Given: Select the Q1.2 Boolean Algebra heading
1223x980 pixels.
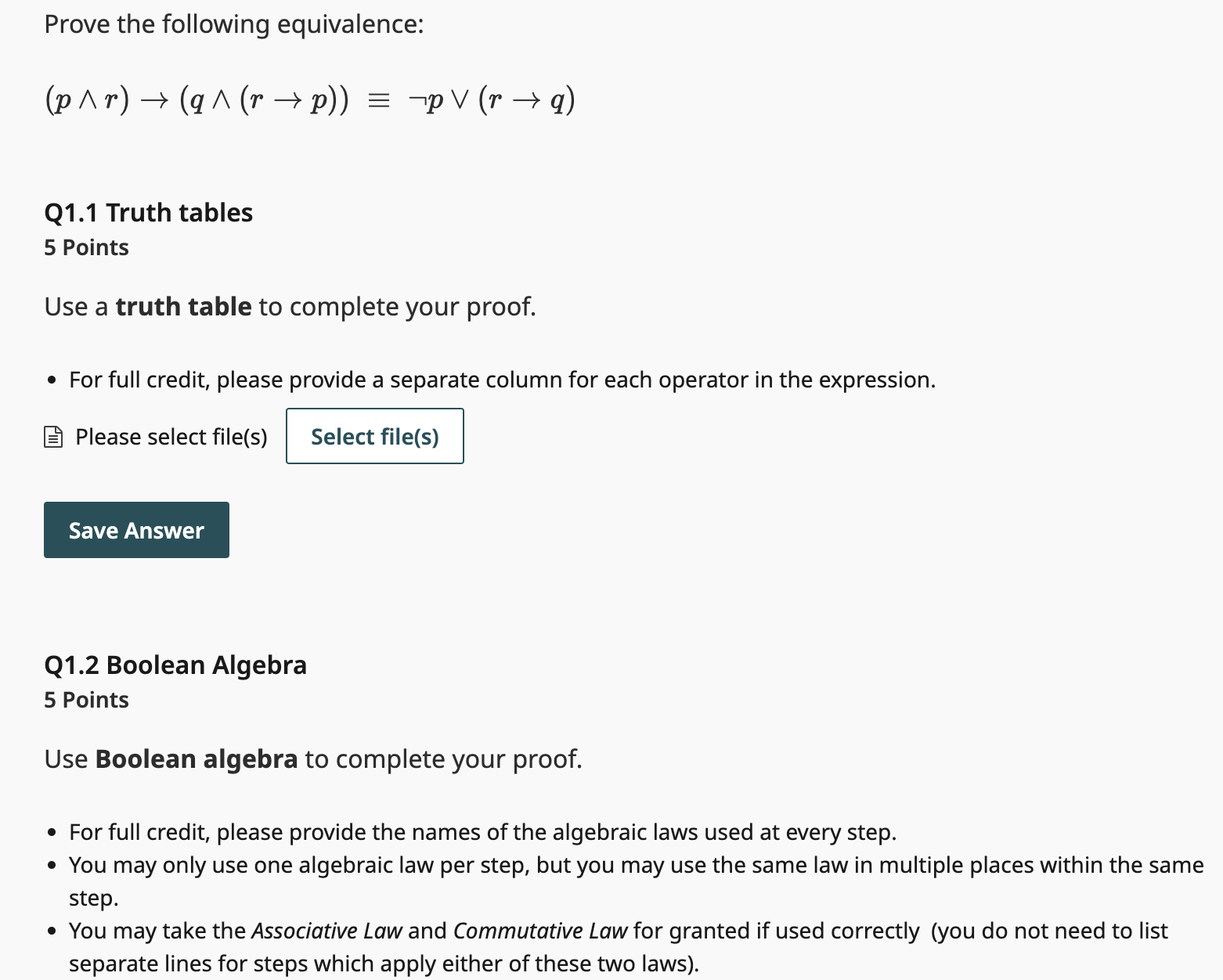Looking at the screenshot, I should click(x=175, y=665).
